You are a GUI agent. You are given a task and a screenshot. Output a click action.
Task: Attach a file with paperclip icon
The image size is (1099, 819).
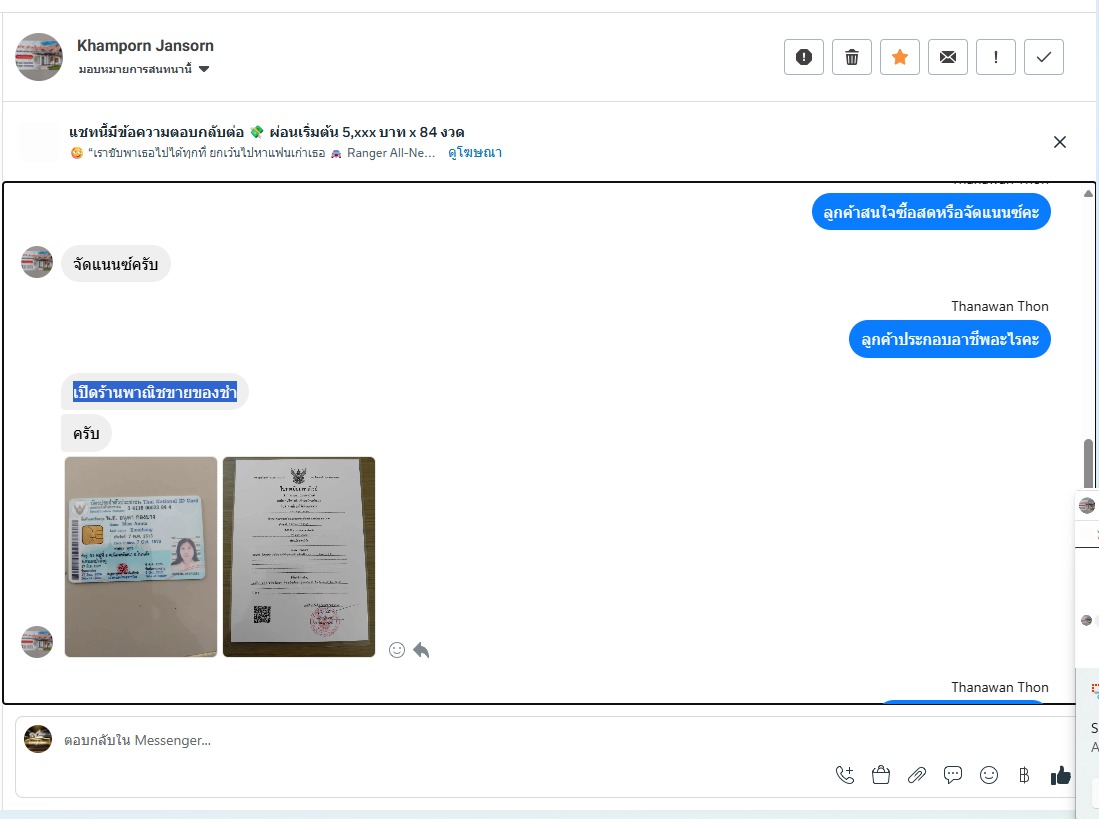click(917, 775)
